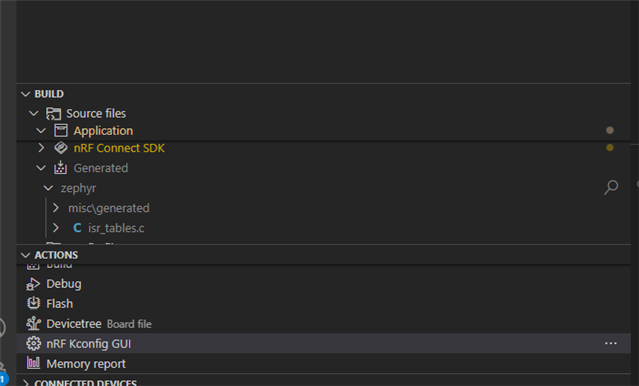Click the Generated download icon

pyautogui.click(x=60, y=168)
